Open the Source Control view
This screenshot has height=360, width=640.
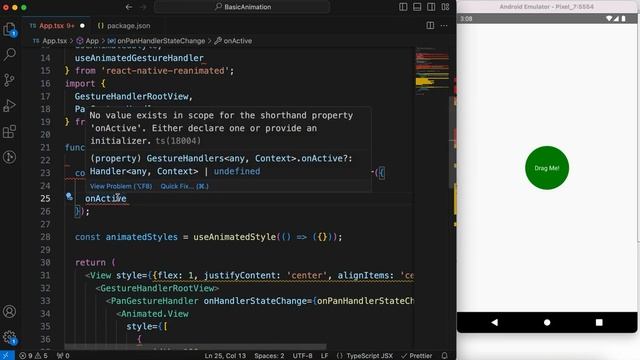(9, 80)
